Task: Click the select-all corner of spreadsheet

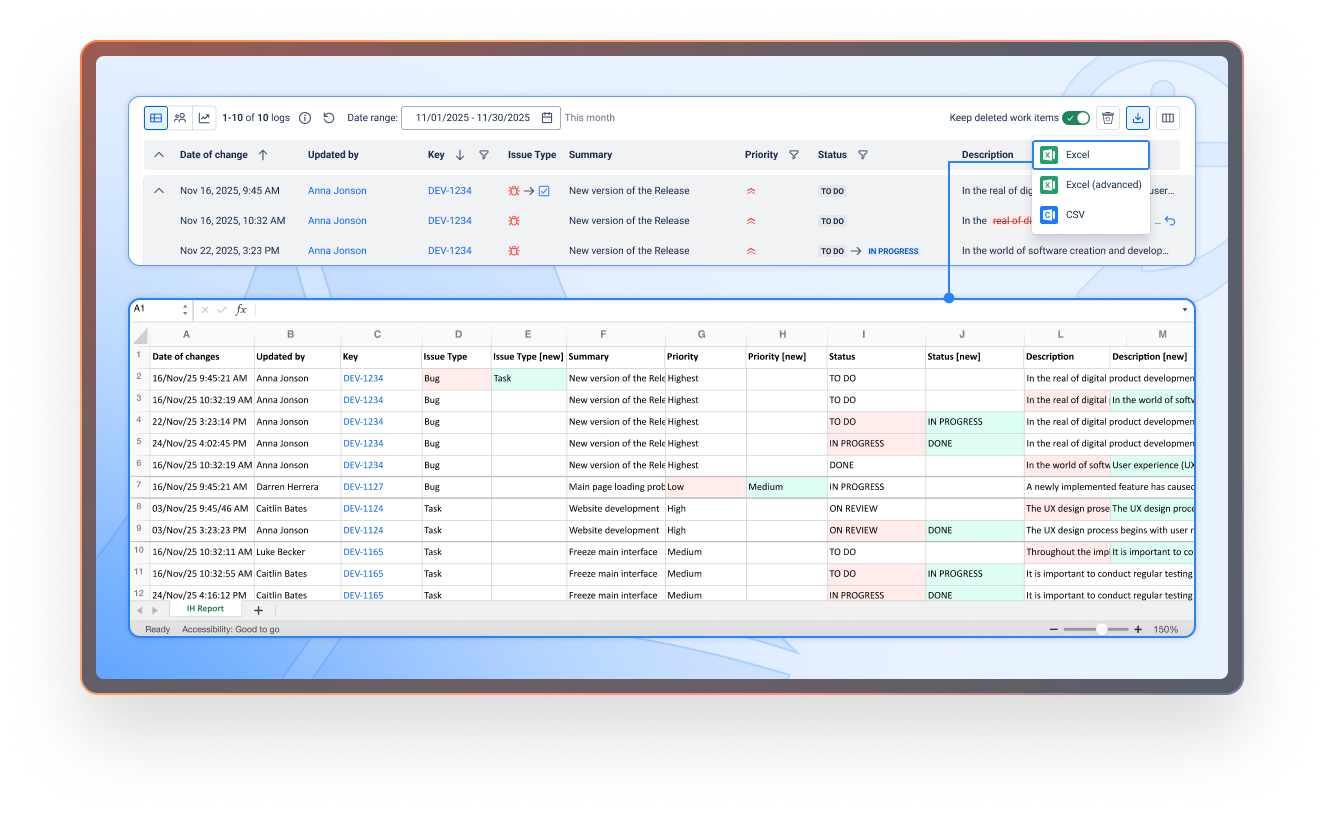Action: (141, 335)
